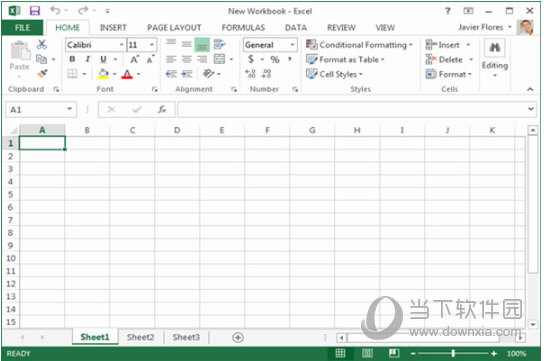Viewport: 546px width, 361px height.
Task: Open the Calibri font name dropdown
Action: pos(122,45)
